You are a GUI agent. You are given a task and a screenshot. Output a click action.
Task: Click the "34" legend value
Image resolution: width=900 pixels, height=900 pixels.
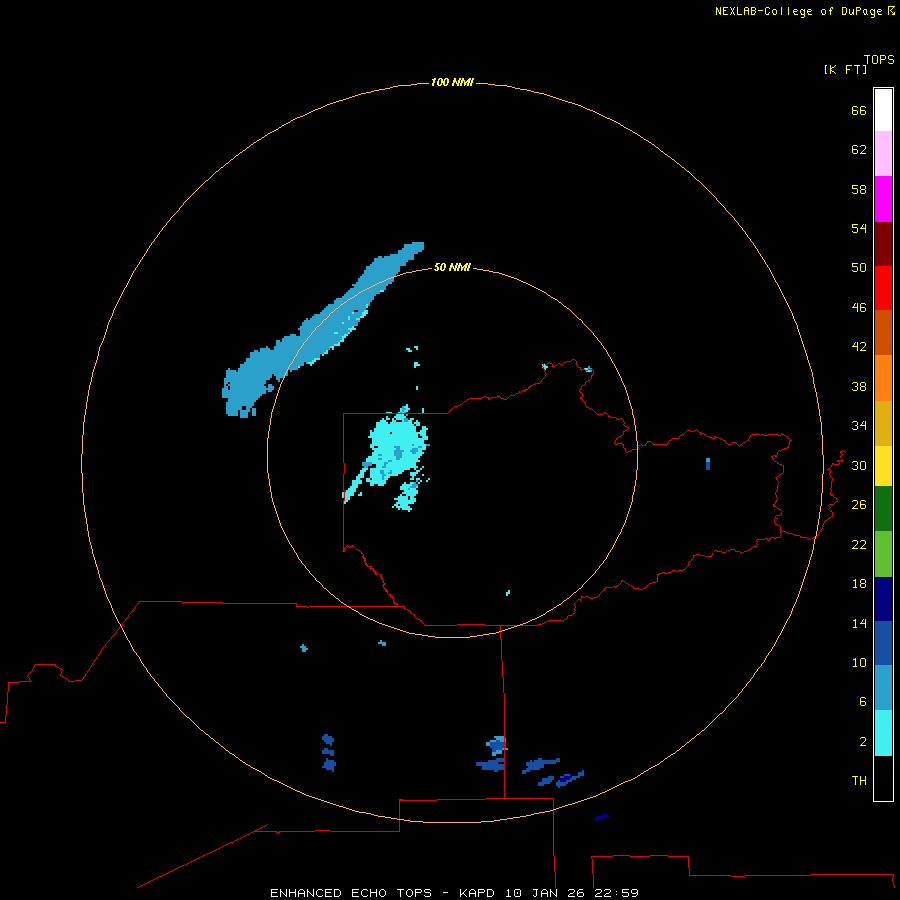pyautogui.click(x=859, y=426)
